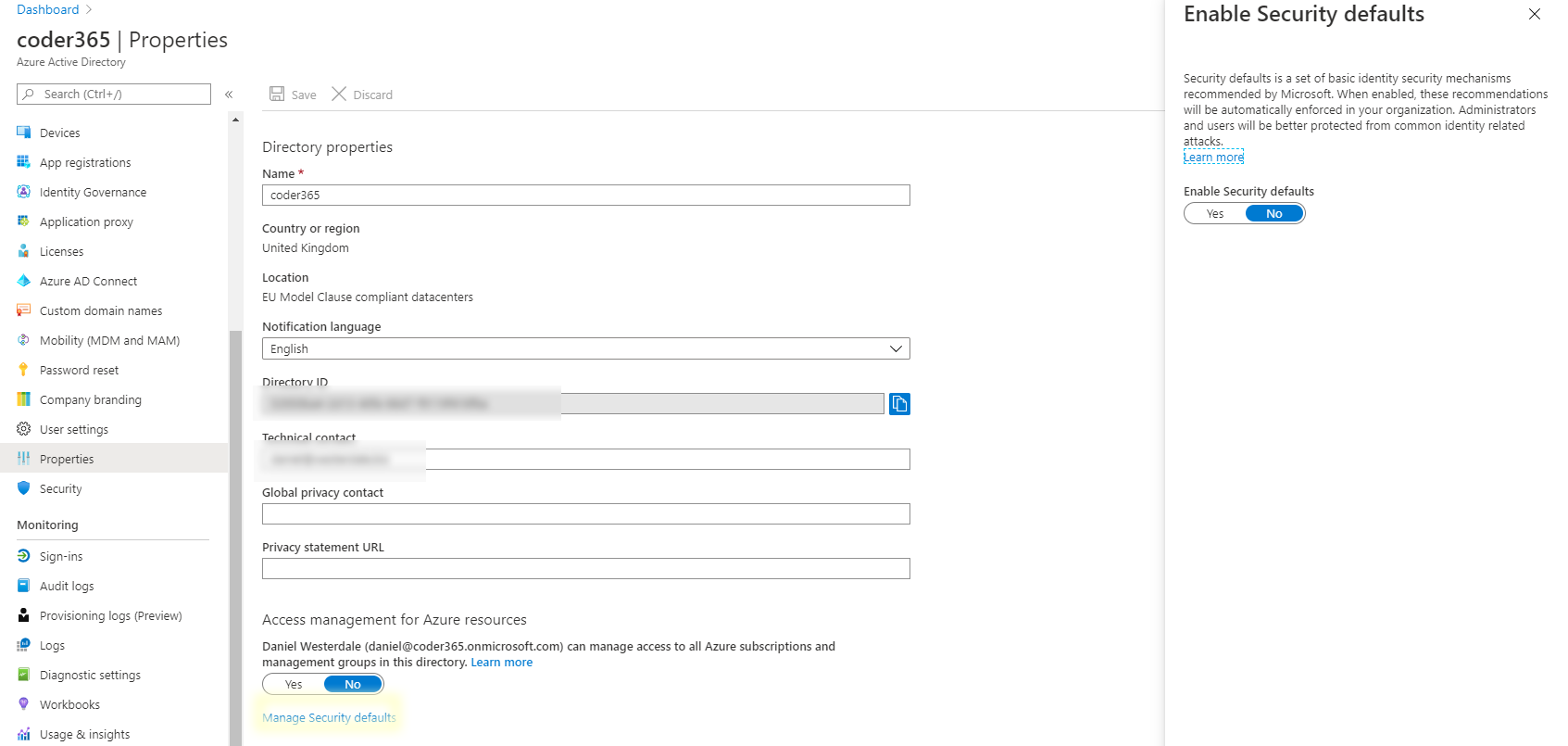Click the User settings gear icon
The height and width of the screenshot is (746, 1568).
click(24, 429)
